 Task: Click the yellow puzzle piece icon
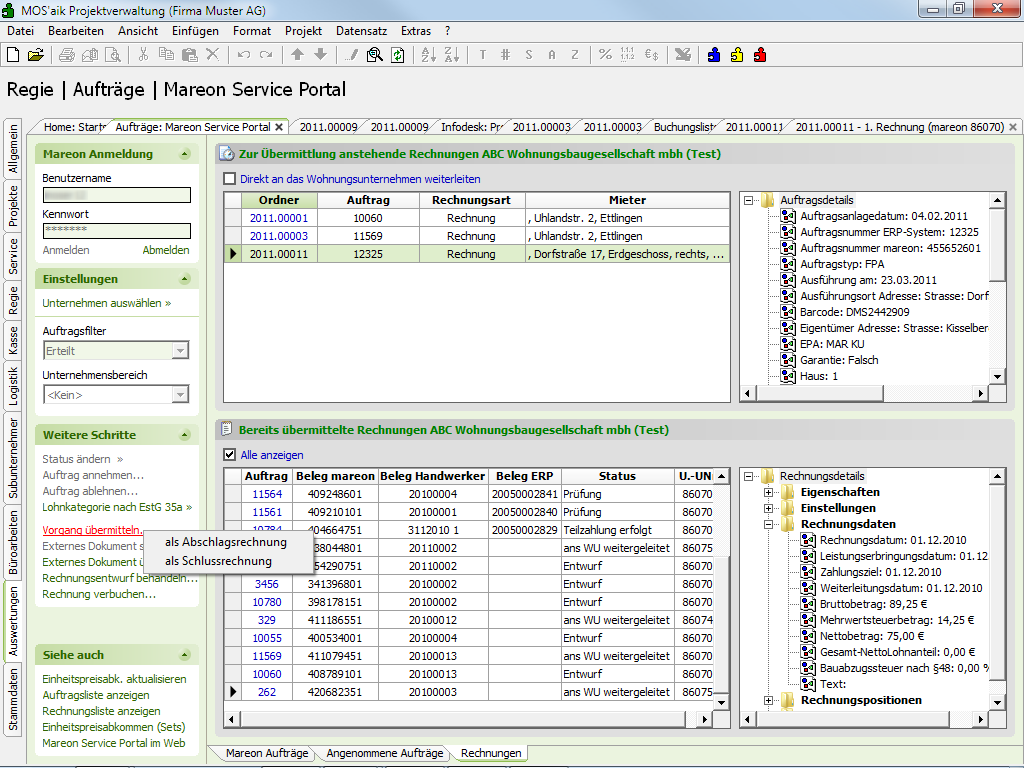coord(737,55)
